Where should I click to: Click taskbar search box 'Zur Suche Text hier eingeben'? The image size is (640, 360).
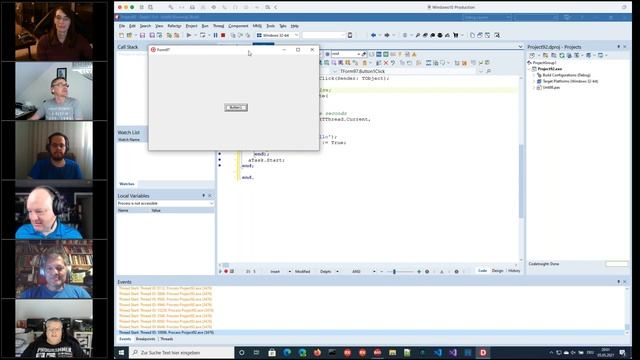tap(182, 353)
